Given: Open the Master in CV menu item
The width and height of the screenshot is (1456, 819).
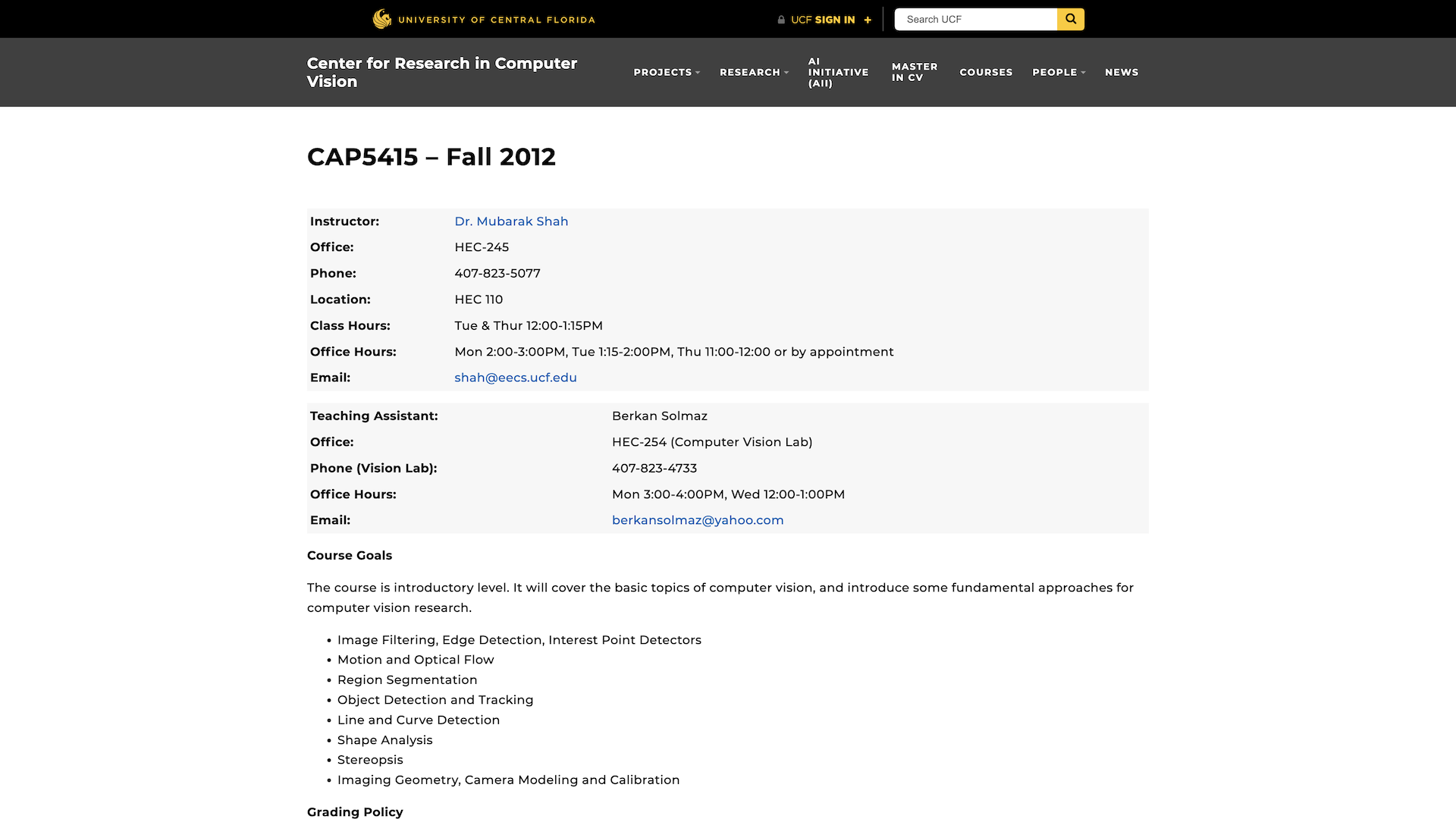Looking at the screenshot, I should tap(915, 72).
